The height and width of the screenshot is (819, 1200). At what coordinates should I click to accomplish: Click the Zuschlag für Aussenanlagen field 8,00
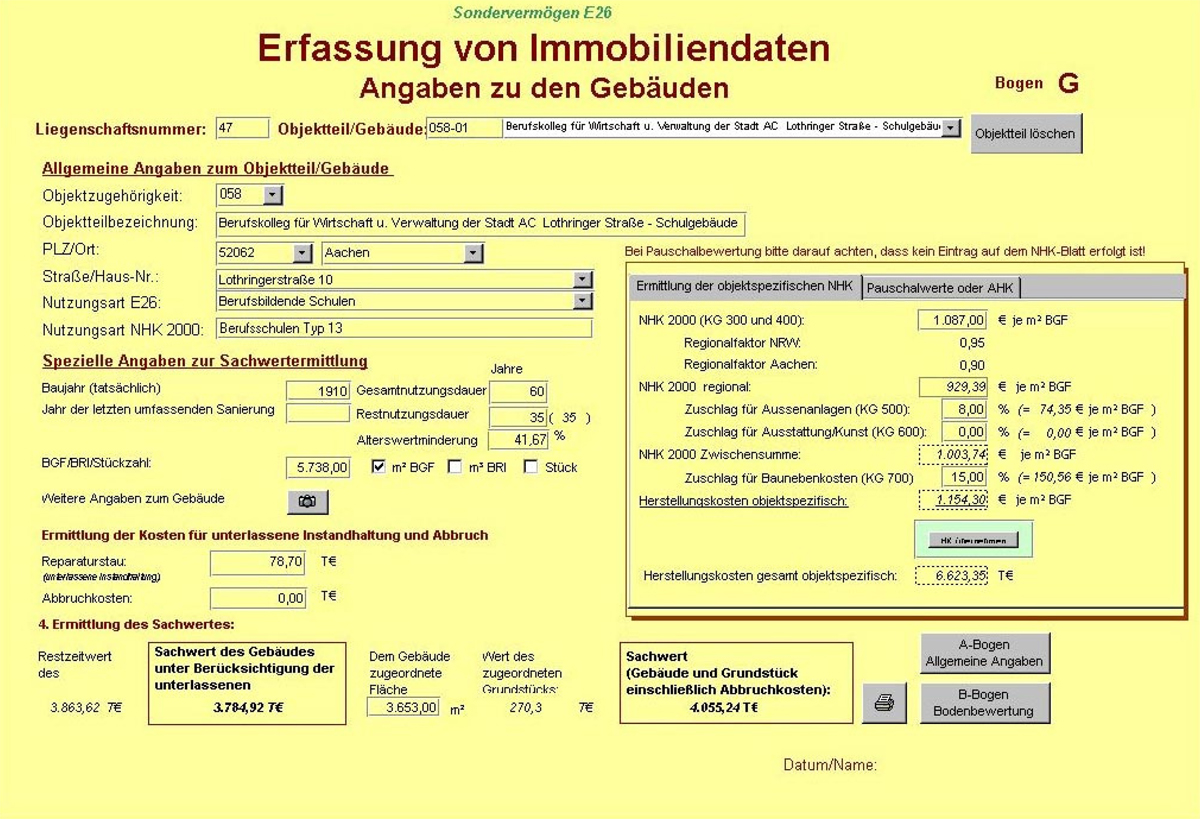coord(966,408)
